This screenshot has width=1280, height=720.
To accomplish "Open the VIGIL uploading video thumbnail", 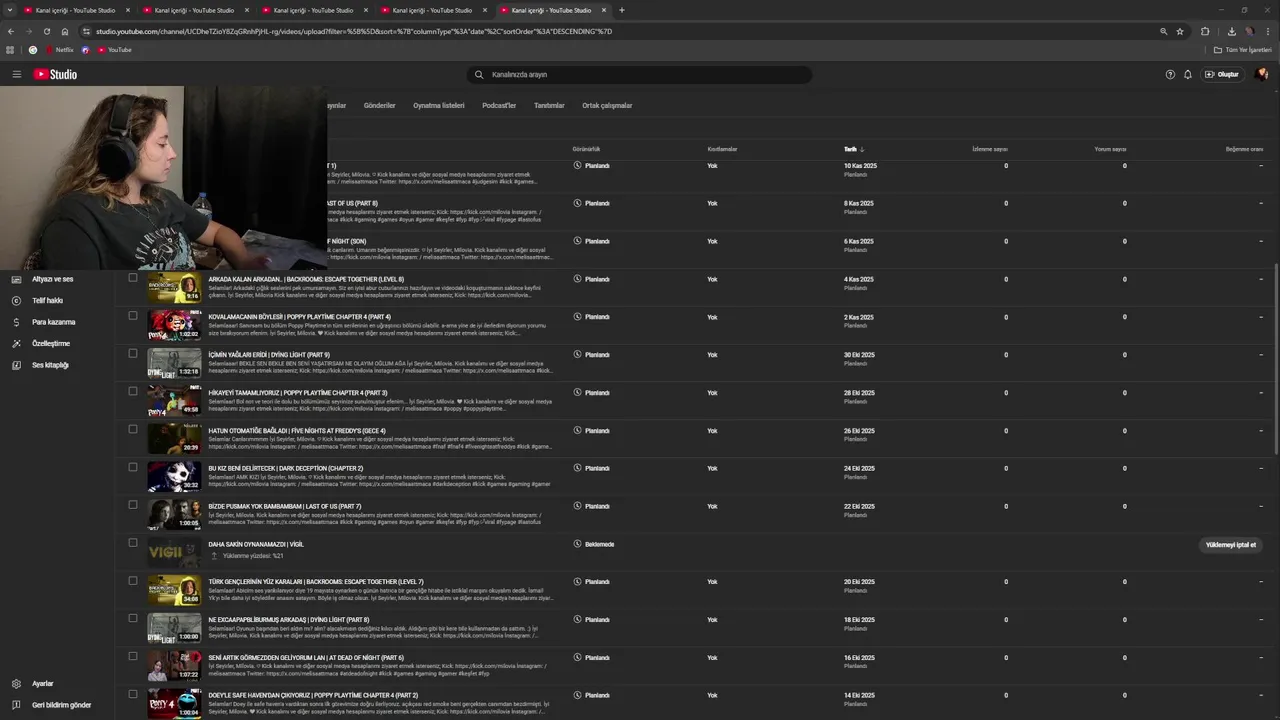I will pos(174,551).
